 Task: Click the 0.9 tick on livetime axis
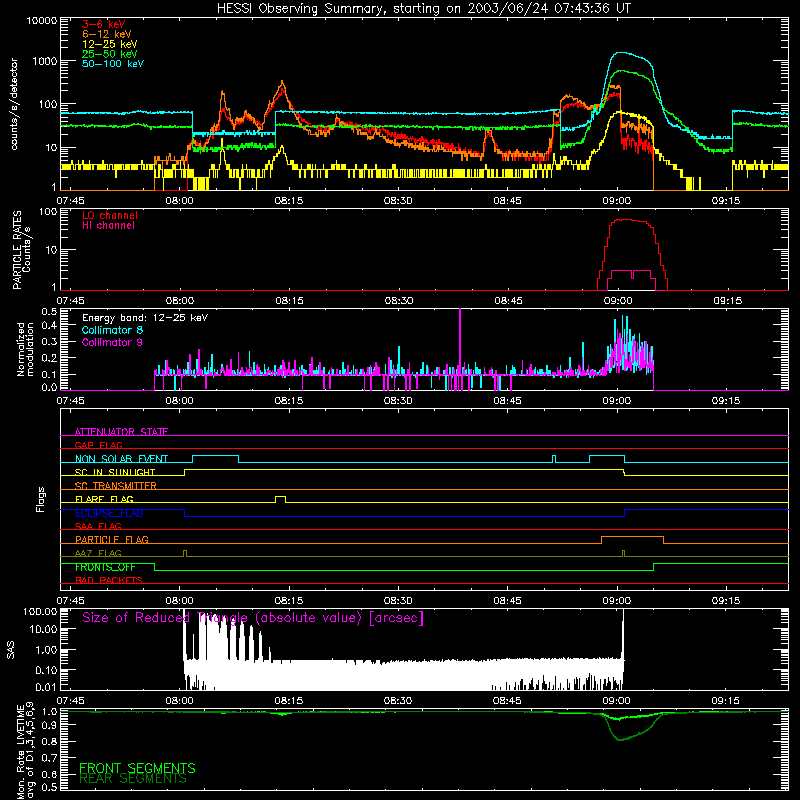pos(49,723)
